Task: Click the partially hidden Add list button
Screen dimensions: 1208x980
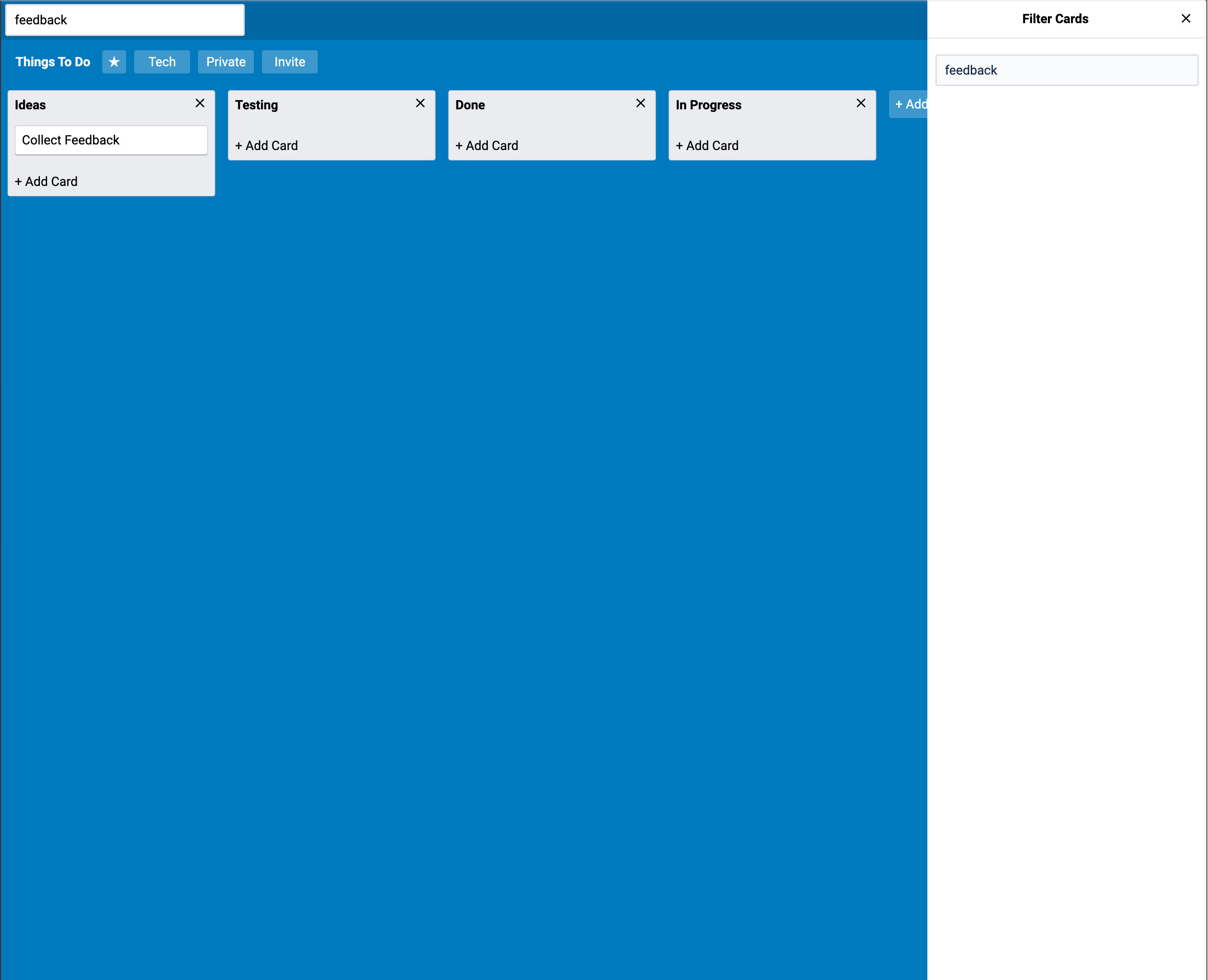Action: (x=908, y=105)
